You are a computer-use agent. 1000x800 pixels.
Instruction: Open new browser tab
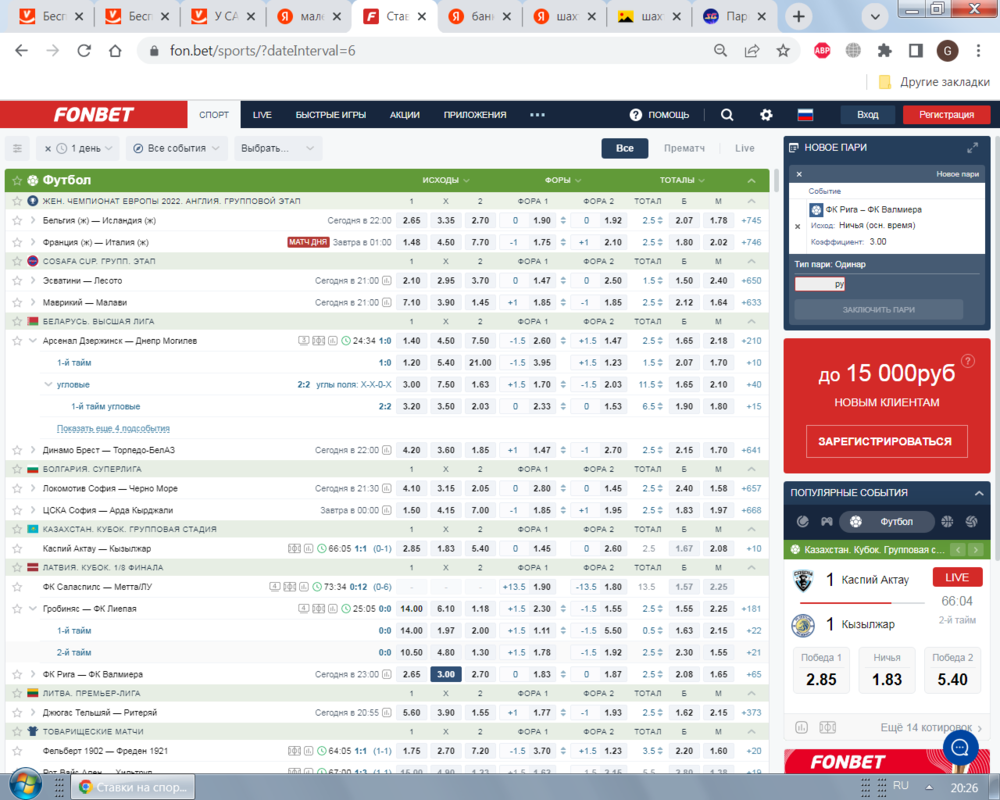[x=798, y=17]
